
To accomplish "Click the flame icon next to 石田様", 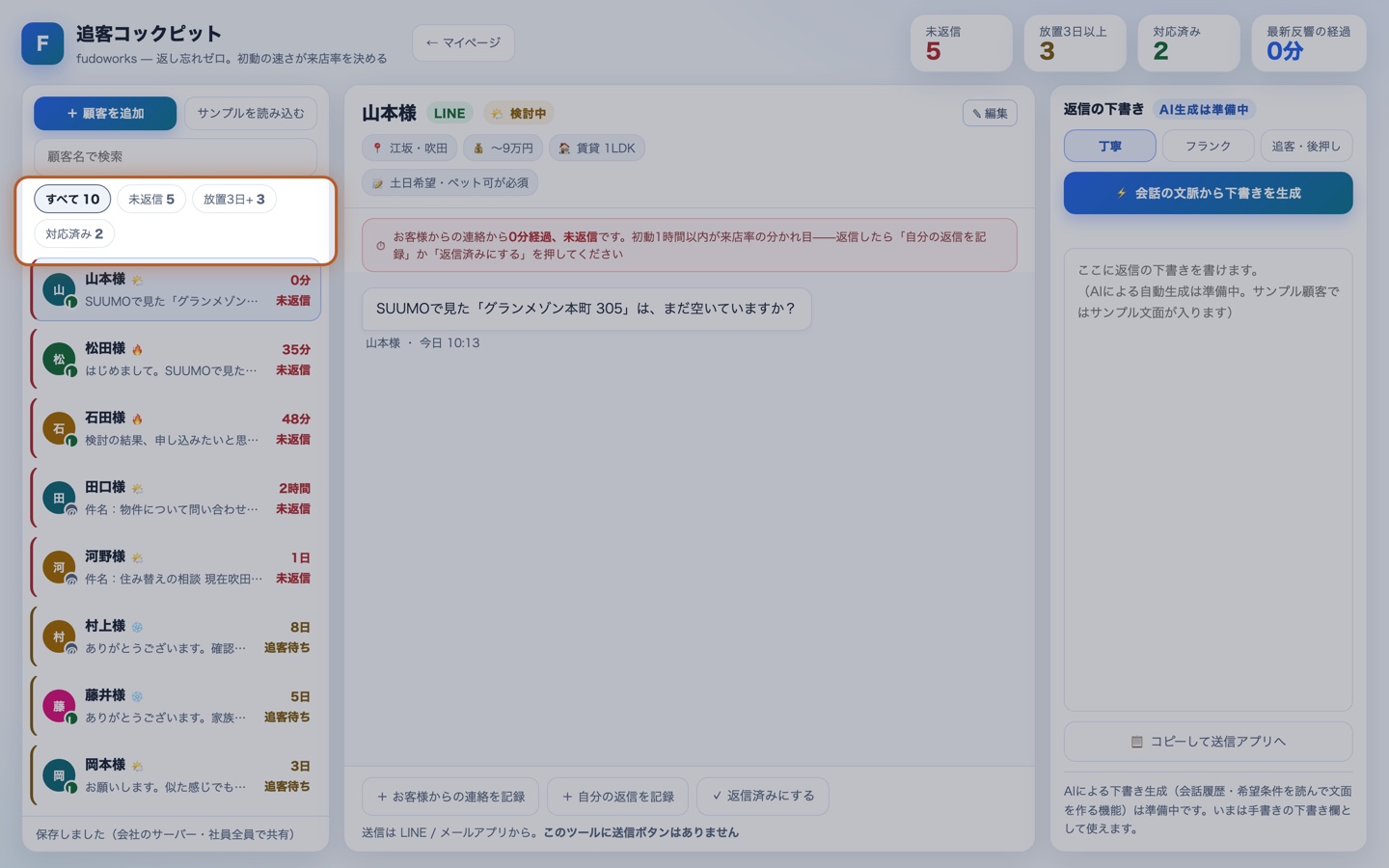I will [x=137, y=419].
